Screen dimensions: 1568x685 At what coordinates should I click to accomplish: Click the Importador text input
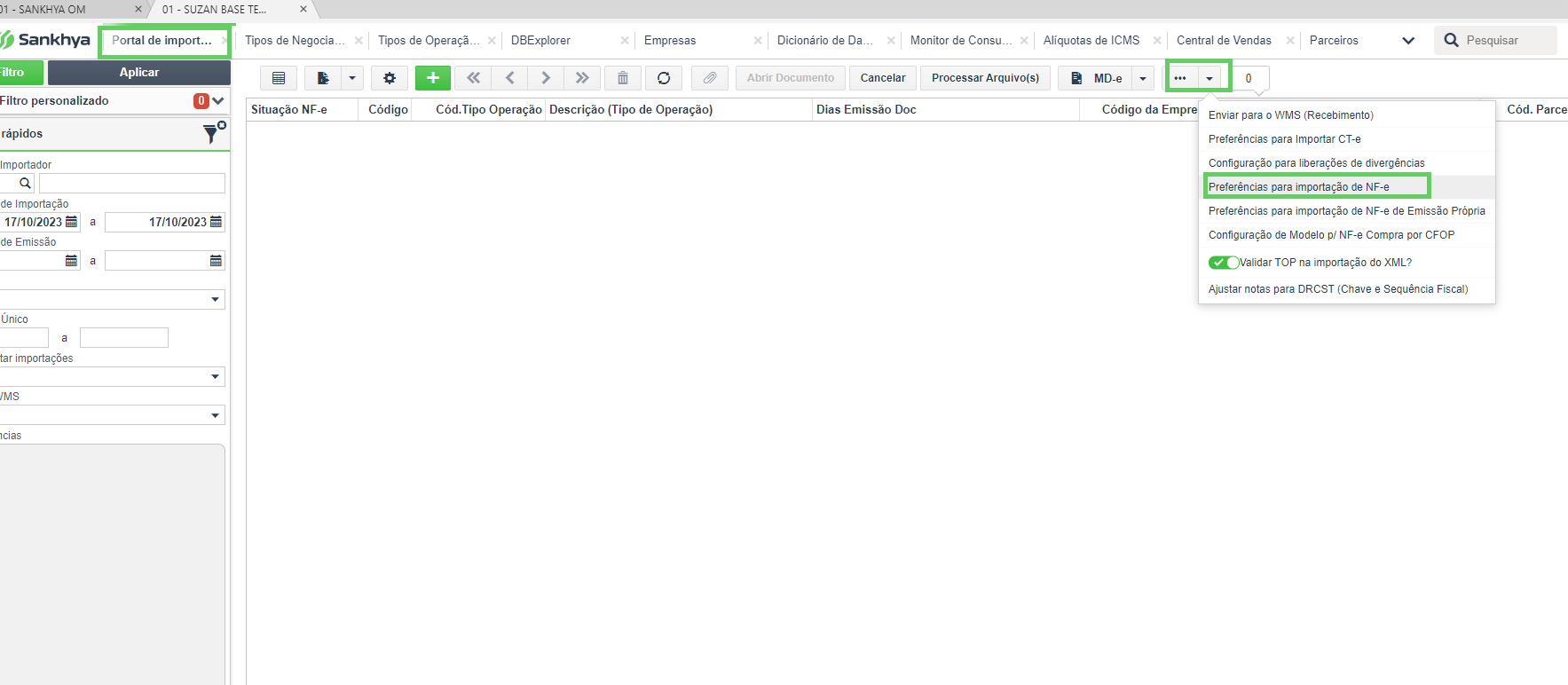[x=132, y=184]
